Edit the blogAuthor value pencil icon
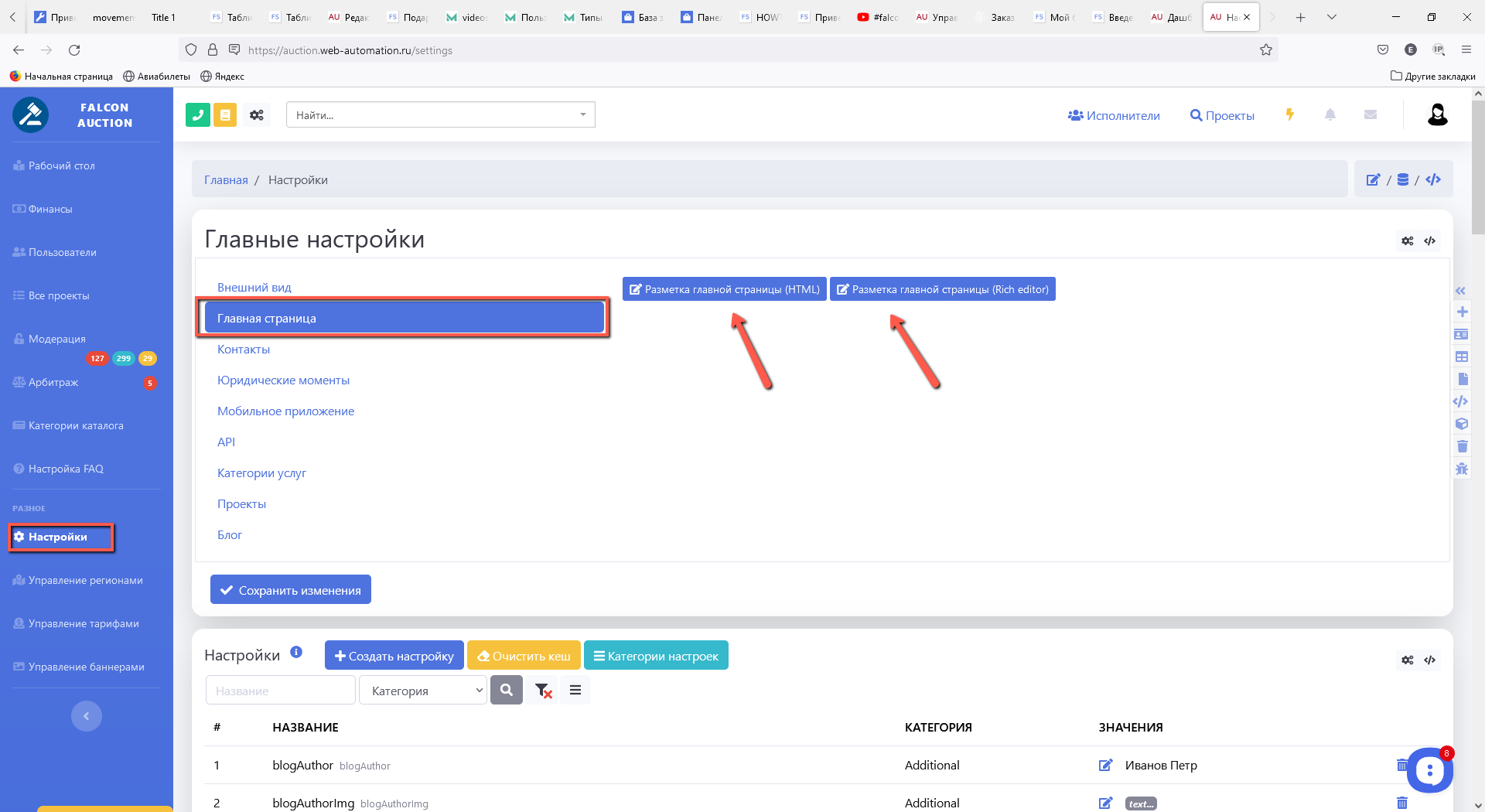 pos(1105,765)
